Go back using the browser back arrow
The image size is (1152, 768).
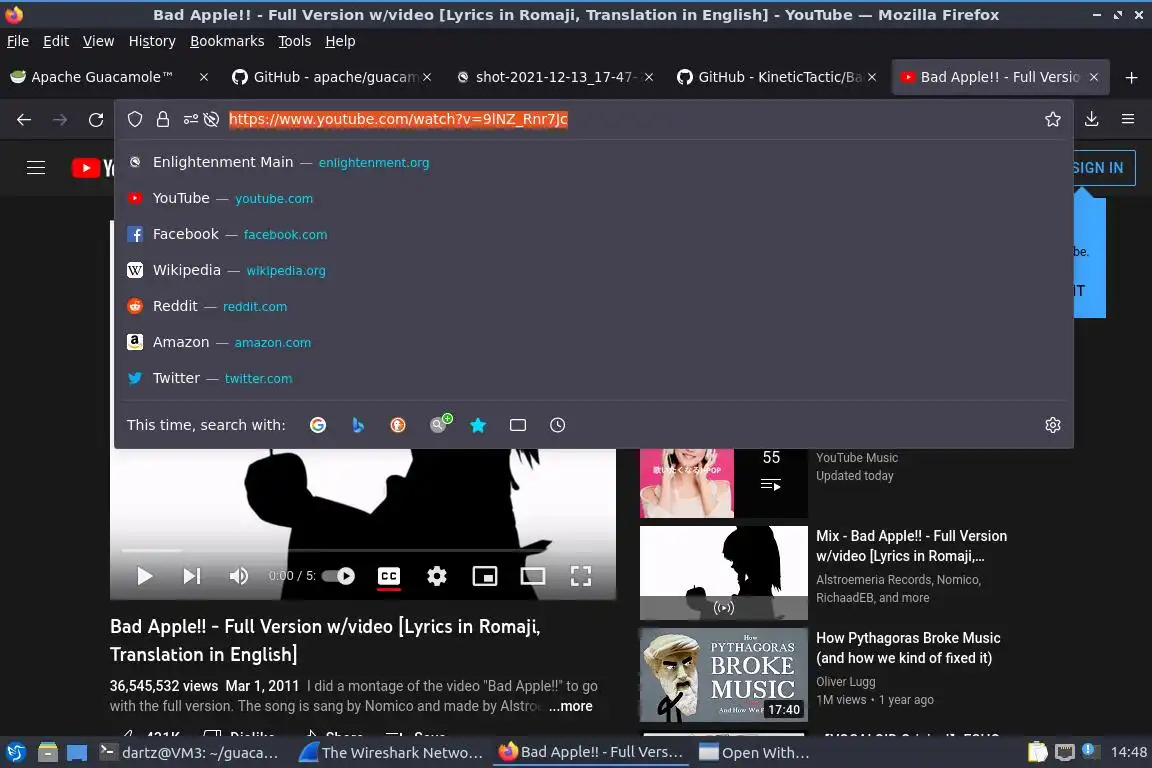[24, 120]
